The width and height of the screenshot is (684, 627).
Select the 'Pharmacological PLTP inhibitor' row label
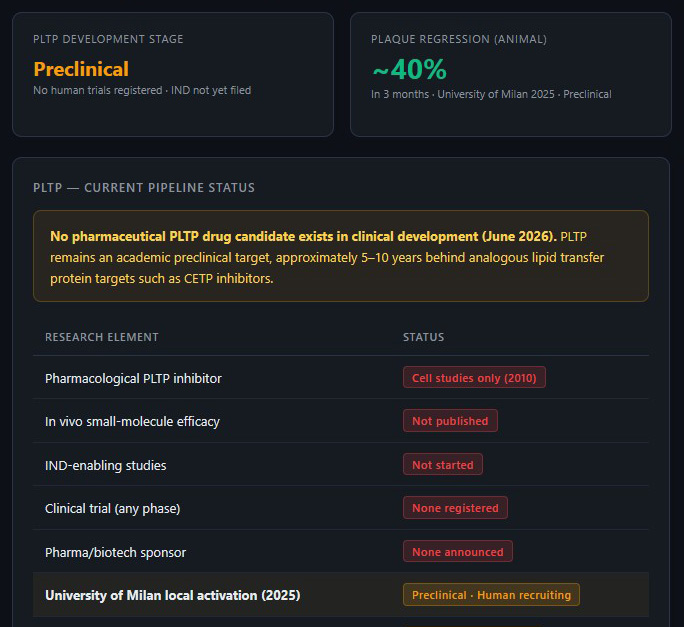[133, 378]
